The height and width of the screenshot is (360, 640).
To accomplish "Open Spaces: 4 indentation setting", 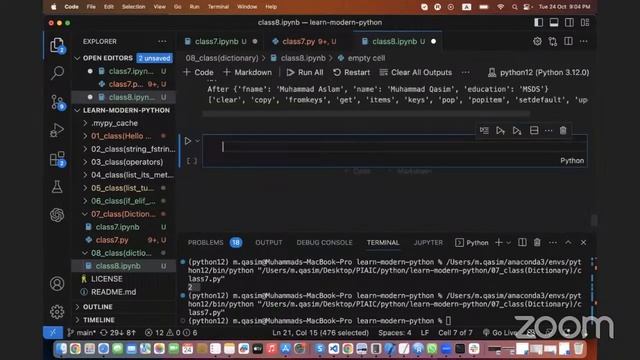I will click(395, 333).
